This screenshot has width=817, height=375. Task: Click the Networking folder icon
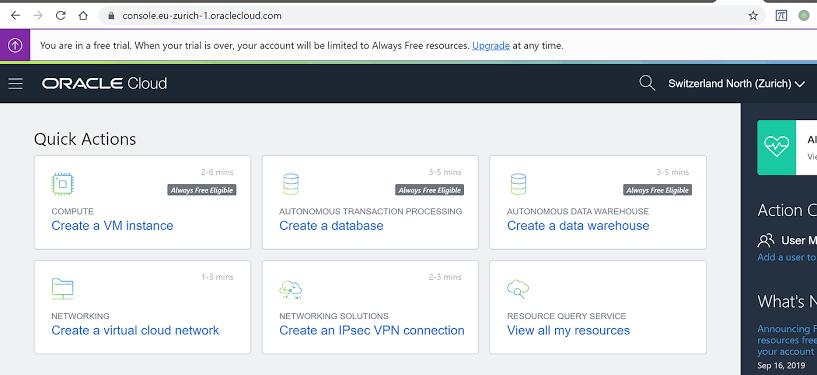[x=63, y=289]
